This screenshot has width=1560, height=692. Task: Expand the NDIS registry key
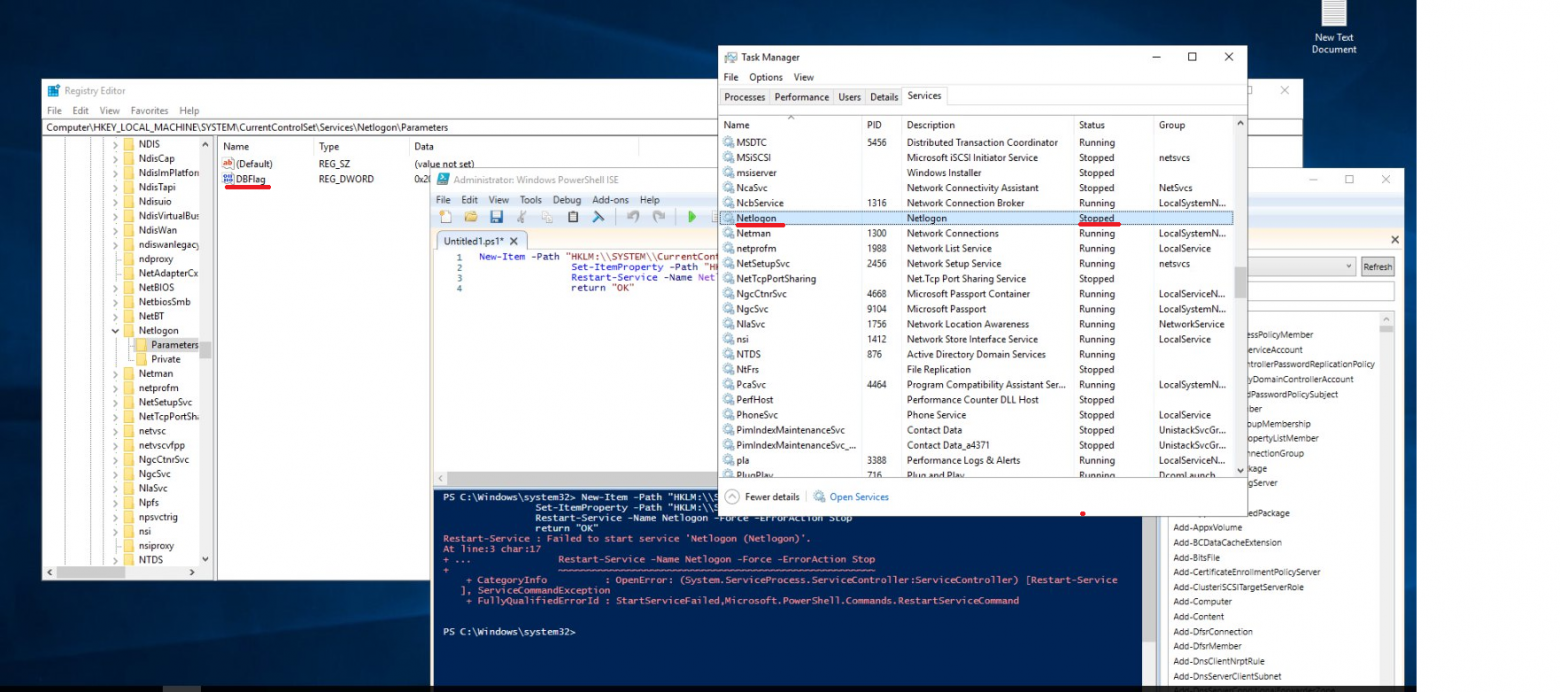tap(116, 144)
